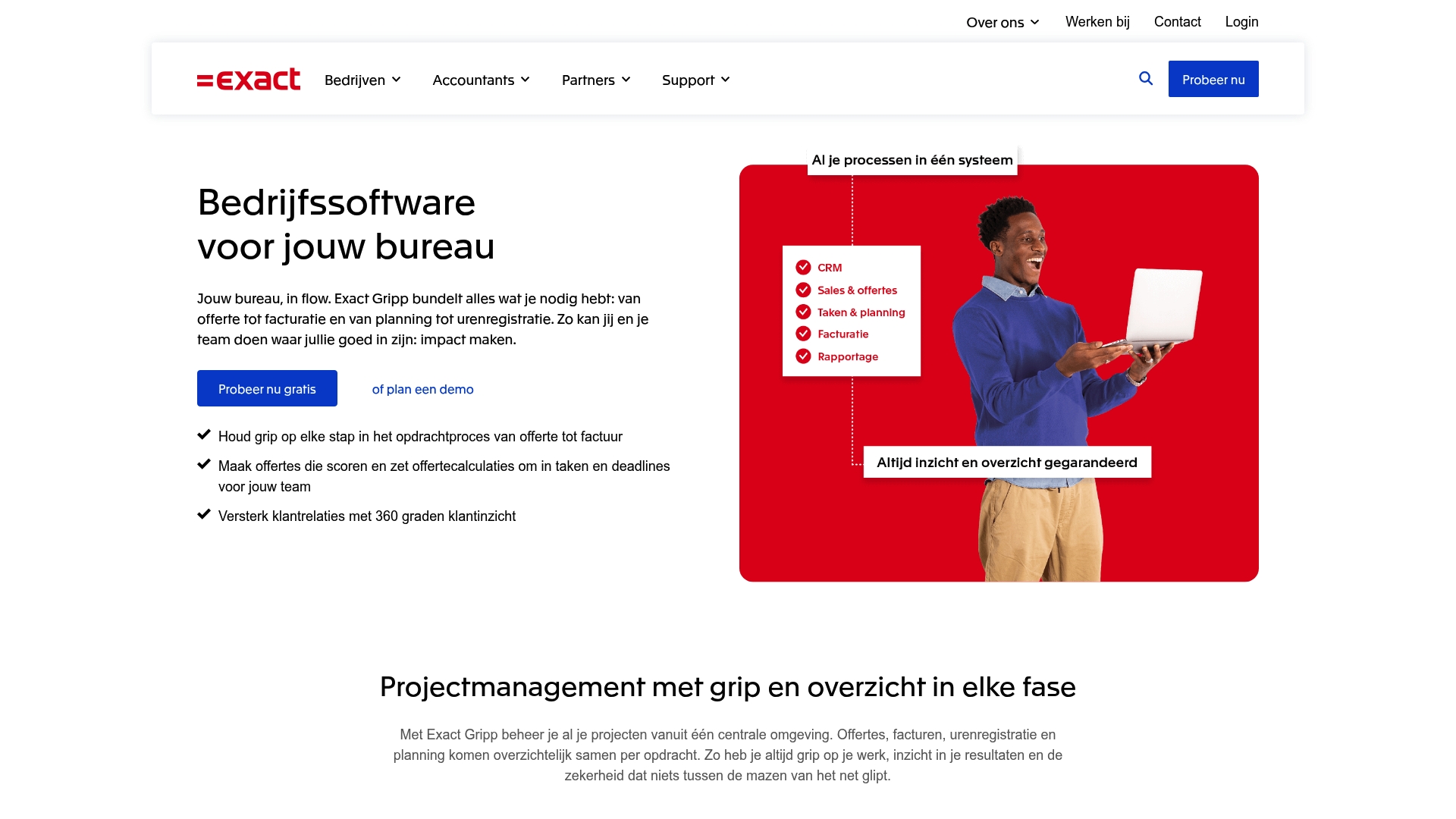Click the Exact logo

249,78
